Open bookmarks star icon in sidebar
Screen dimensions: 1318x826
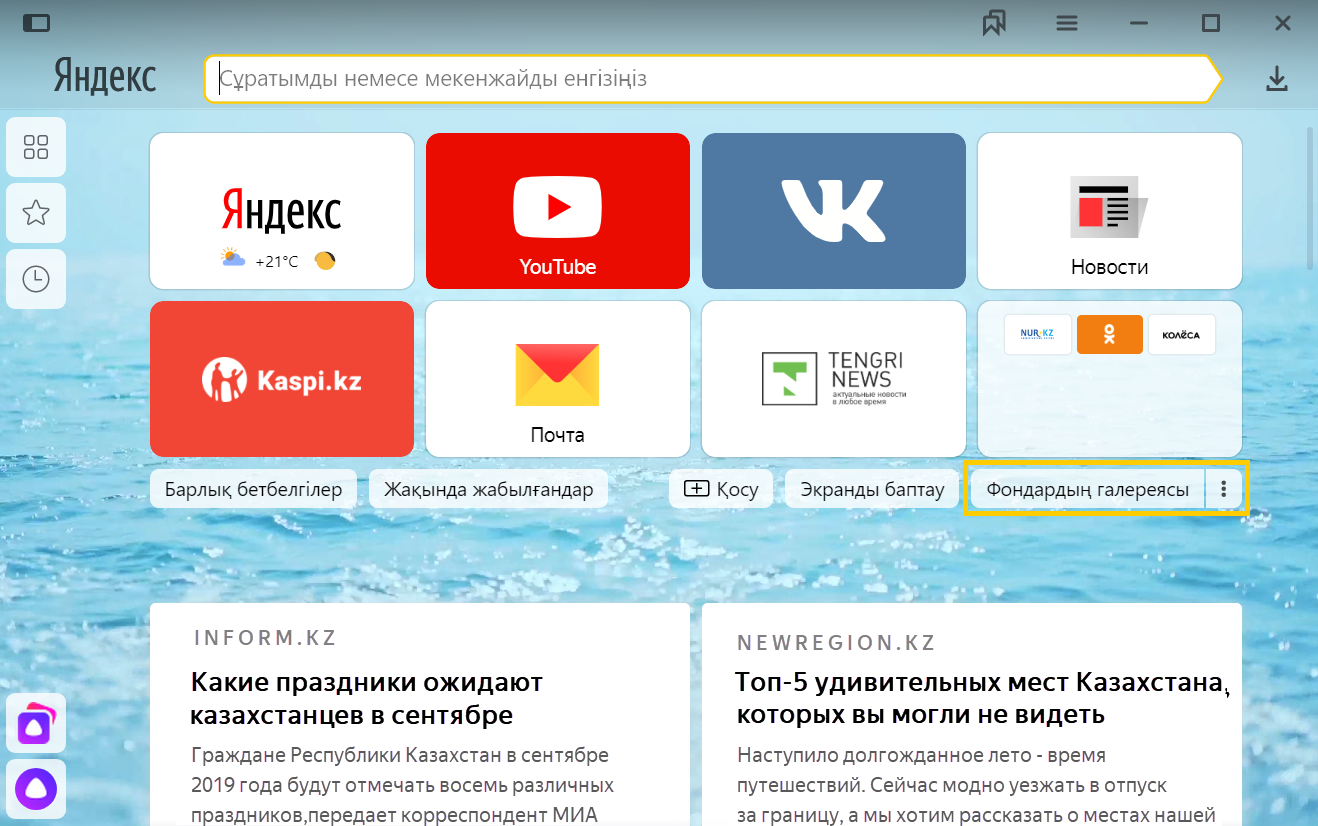[36, 212]
